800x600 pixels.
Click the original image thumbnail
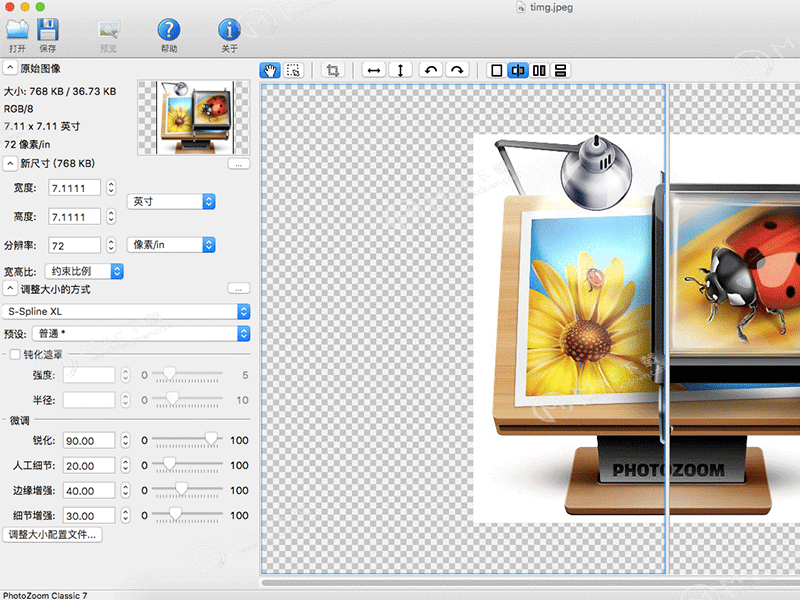click(x=194, y=117)
